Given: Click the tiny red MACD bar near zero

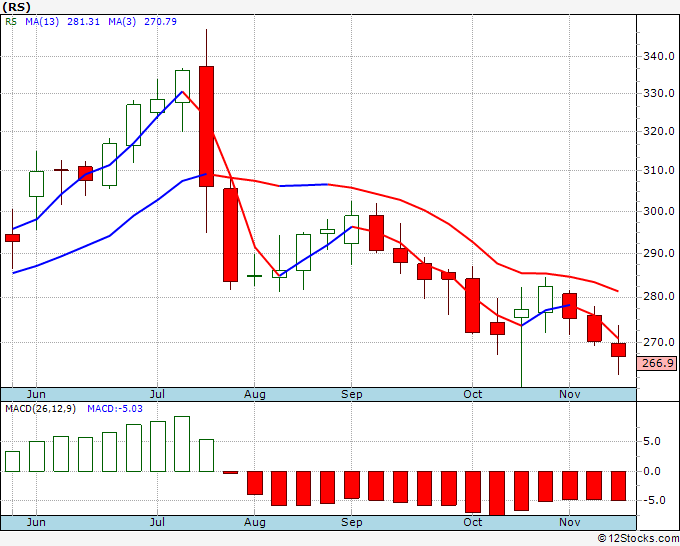Looking at the screenshot, I should pos(230,472).
